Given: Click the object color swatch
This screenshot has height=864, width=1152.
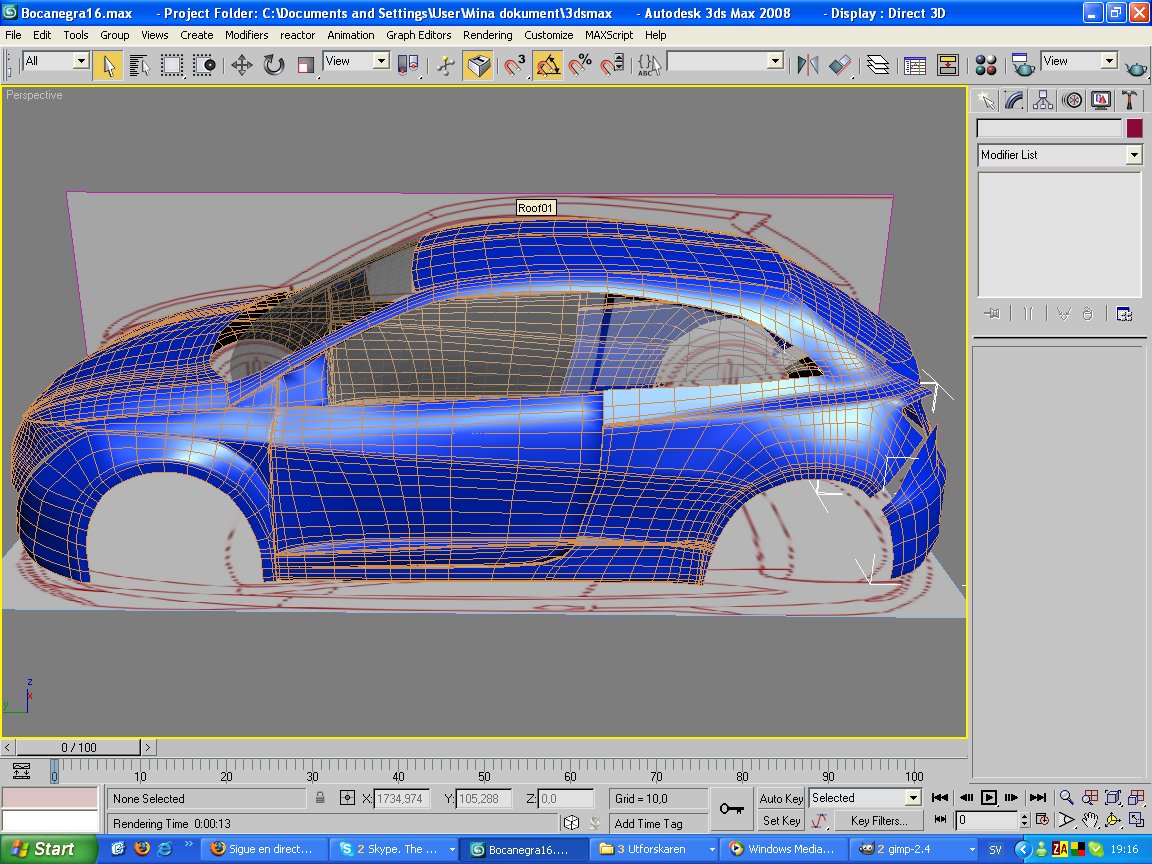Looking at the screenshot, I should [x=1134, y=128].
